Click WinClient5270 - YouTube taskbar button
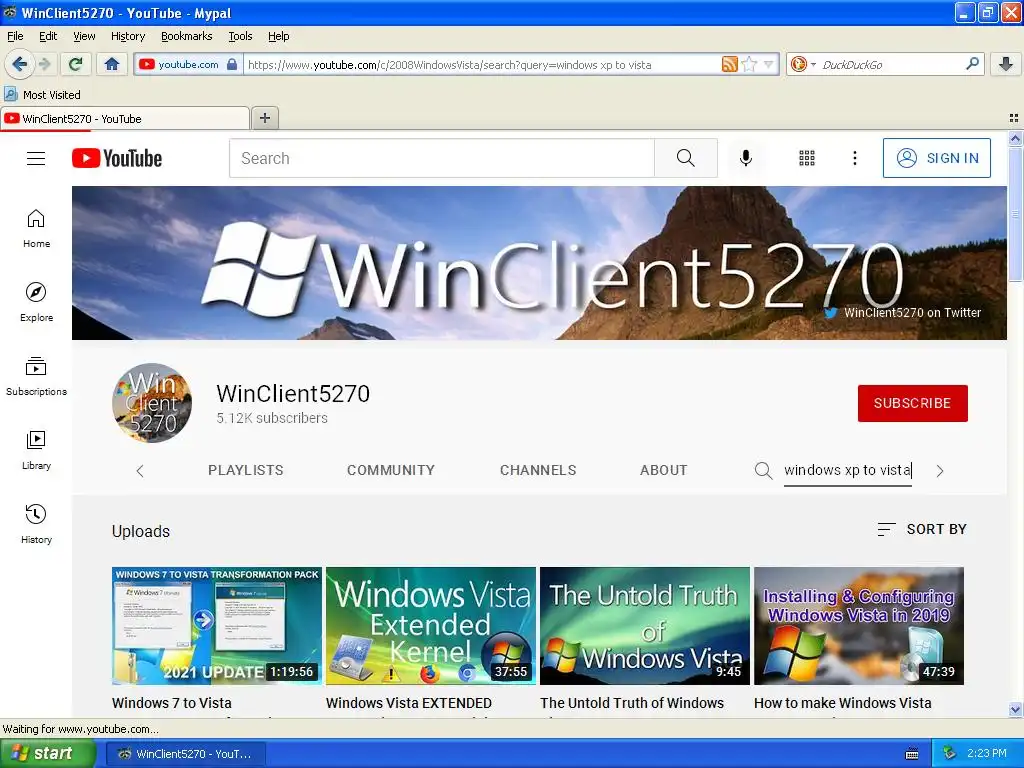The image size is (1024, 768). coord(185,754)
